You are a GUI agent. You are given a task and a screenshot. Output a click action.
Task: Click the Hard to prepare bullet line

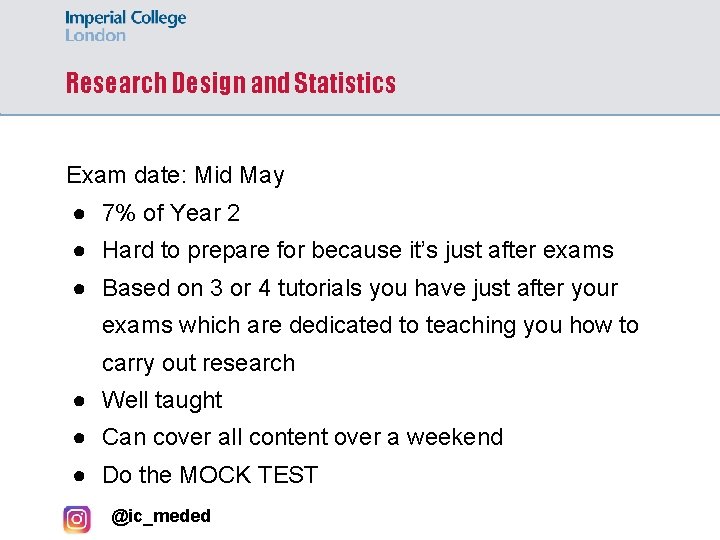pyautogui.click(x=357, y=250)
